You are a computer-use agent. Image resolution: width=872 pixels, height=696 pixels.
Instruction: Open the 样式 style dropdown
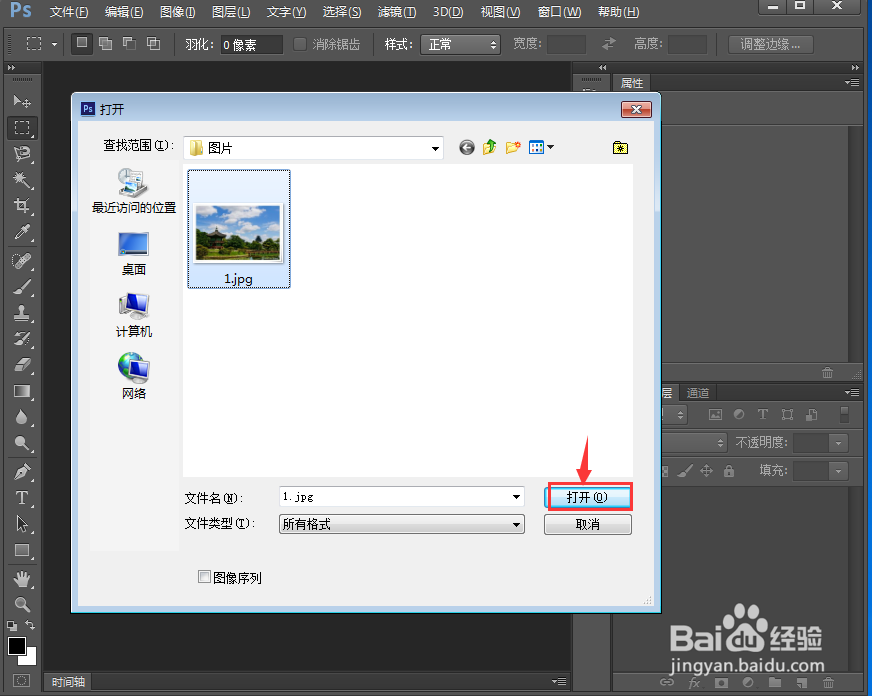pyautogui.click(x=460, y=44)
